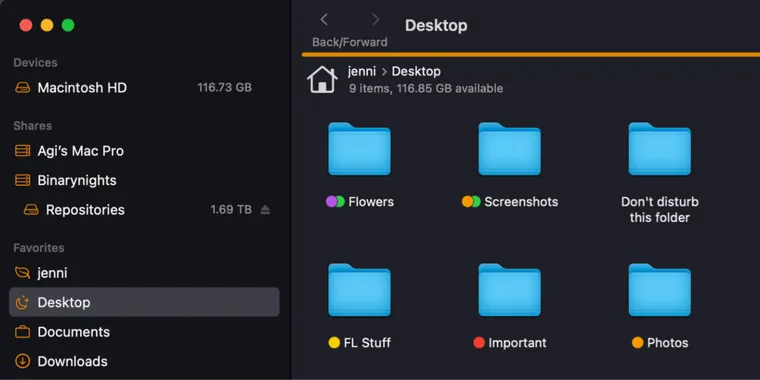Click the Forward arrow in toolbar

[x=375, y=19]
